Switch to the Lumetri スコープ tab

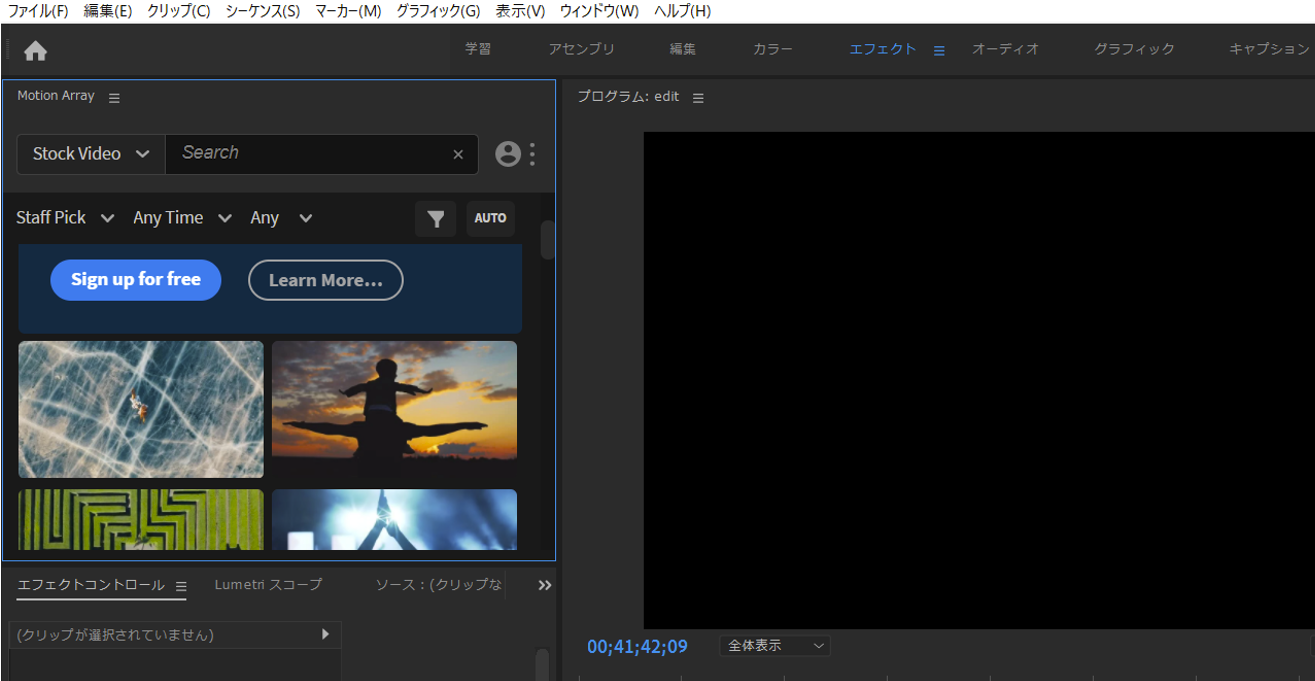pyautogui.click(x=268, y=585)
